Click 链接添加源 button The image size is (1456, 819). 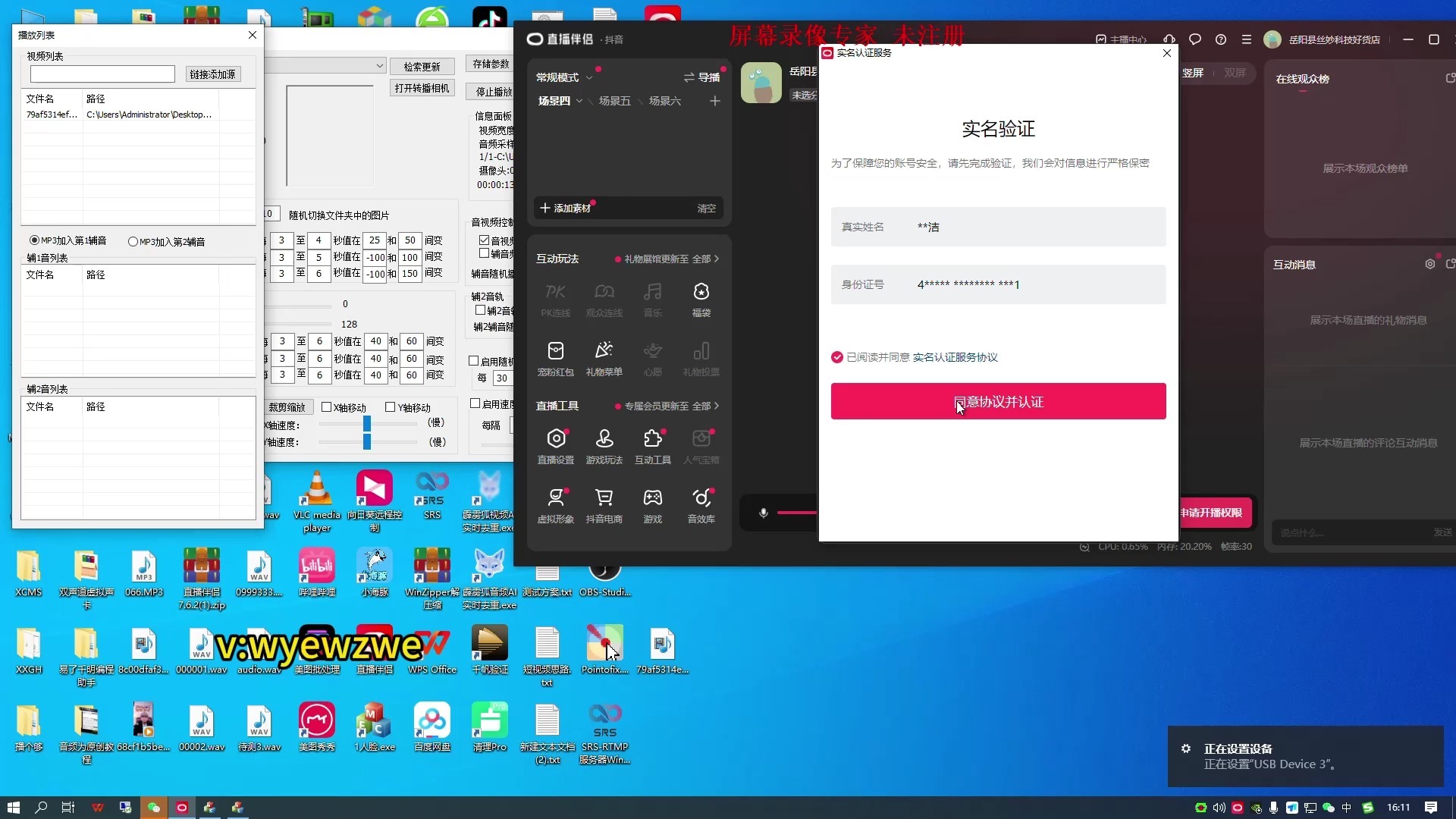pos(212,74)
